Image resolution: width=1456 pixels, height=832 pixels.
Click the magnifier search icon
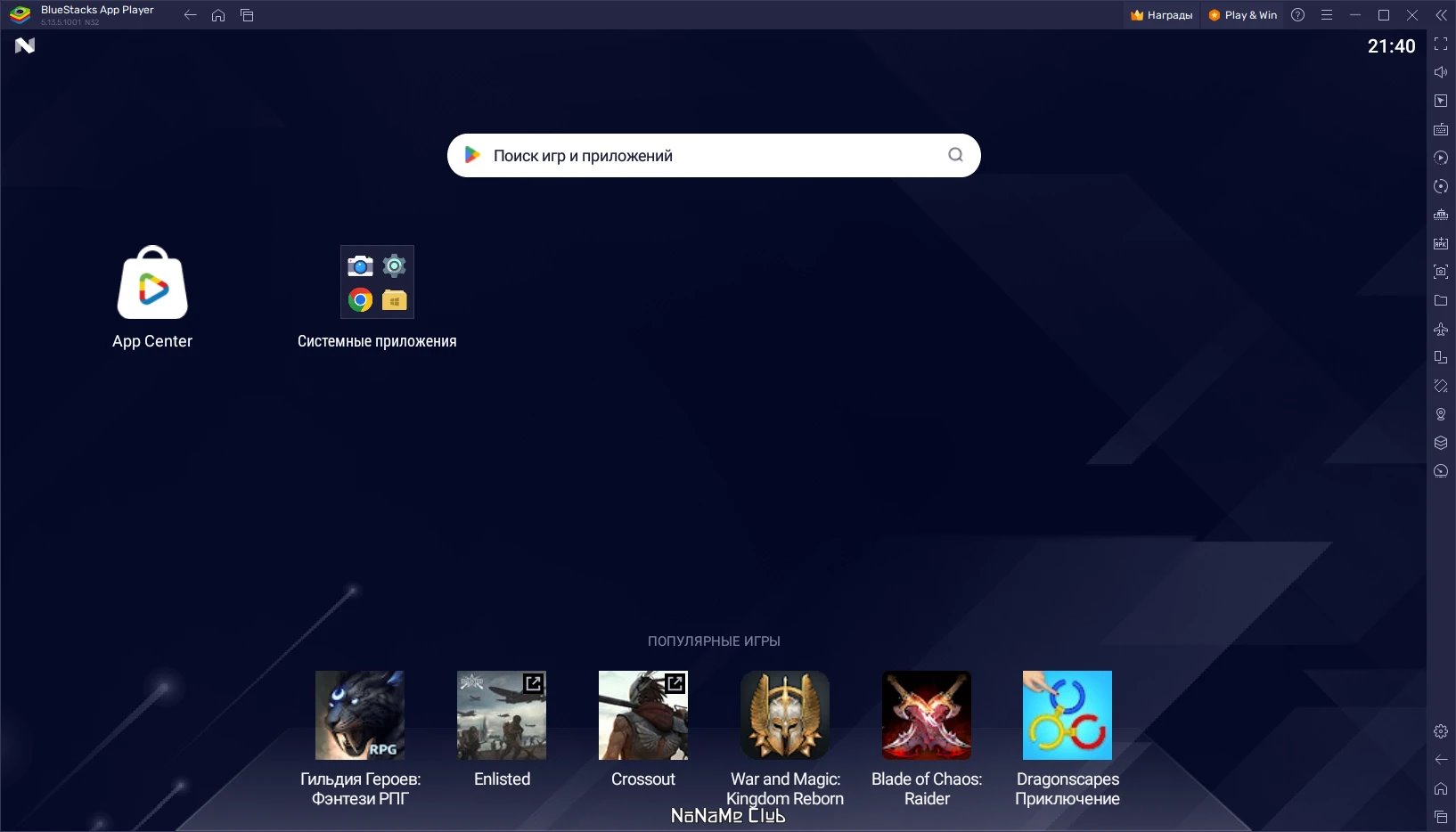click(955, 155)
